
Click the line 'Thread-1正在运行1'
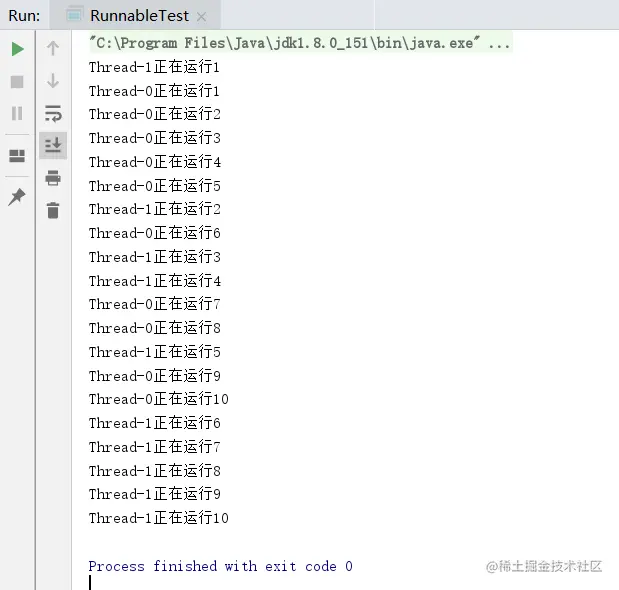(x=154, y=67)
